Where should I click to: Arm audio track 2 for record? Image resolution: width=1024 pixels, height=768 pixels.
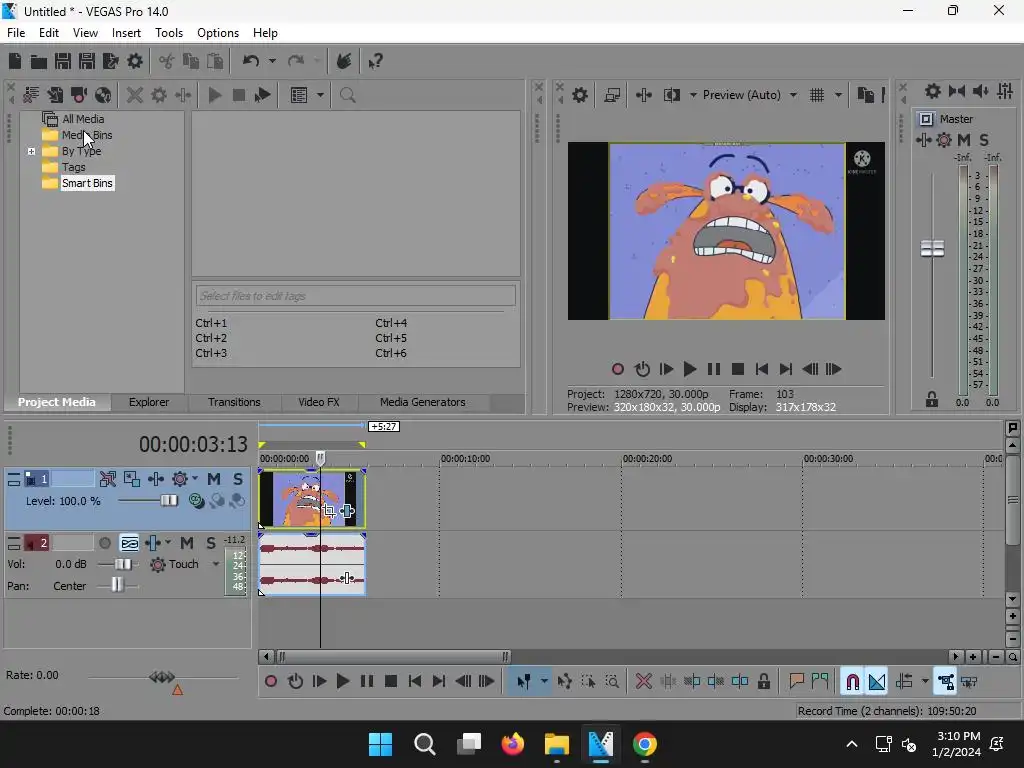pyautogui.click(x=104, y=543)
